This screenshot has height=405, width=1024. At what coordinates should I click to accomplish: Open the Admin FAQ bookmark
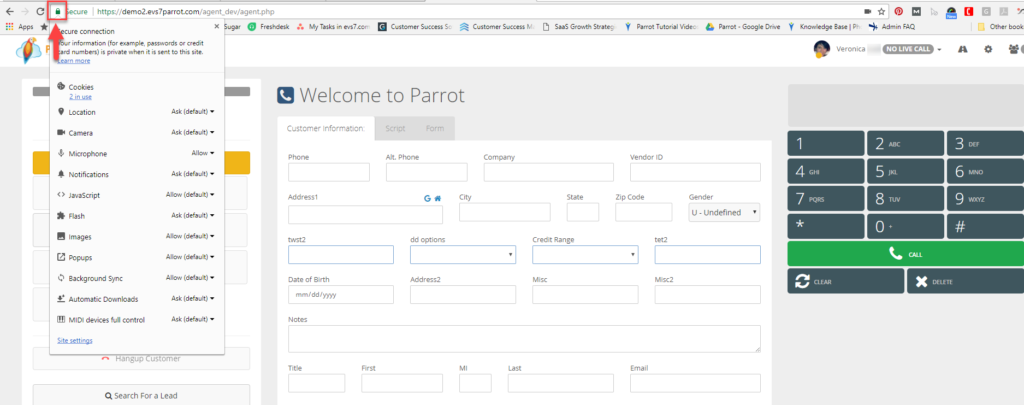point(892,27)
